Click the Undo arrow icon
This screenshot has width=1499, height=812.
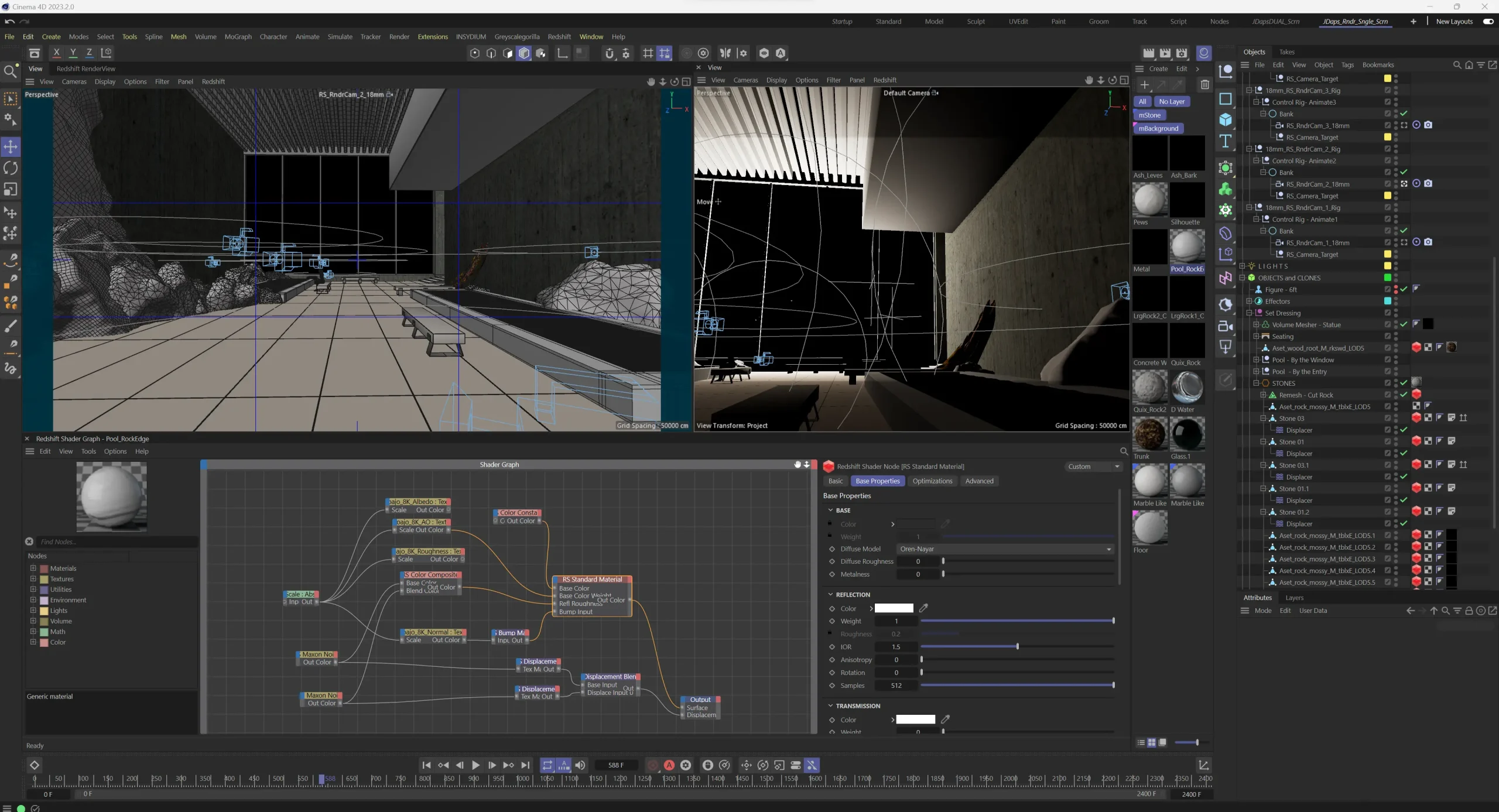tap(9, 22)
